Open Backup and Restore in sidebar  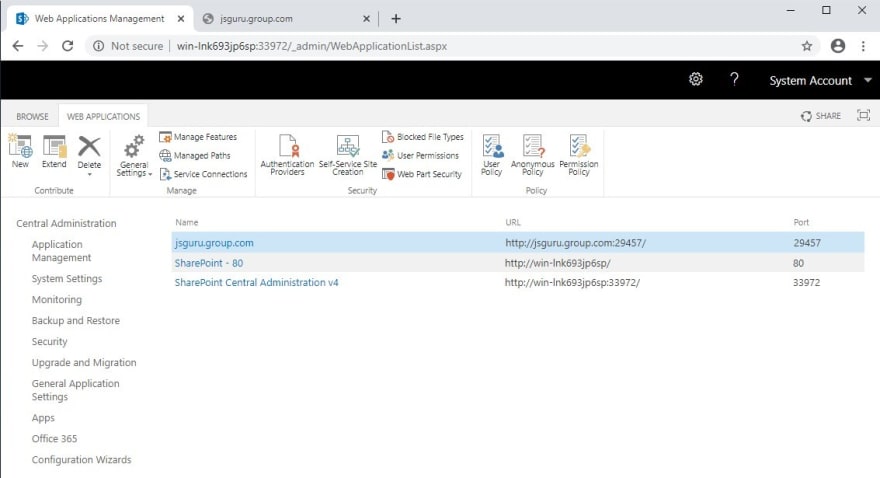(76, 320)
